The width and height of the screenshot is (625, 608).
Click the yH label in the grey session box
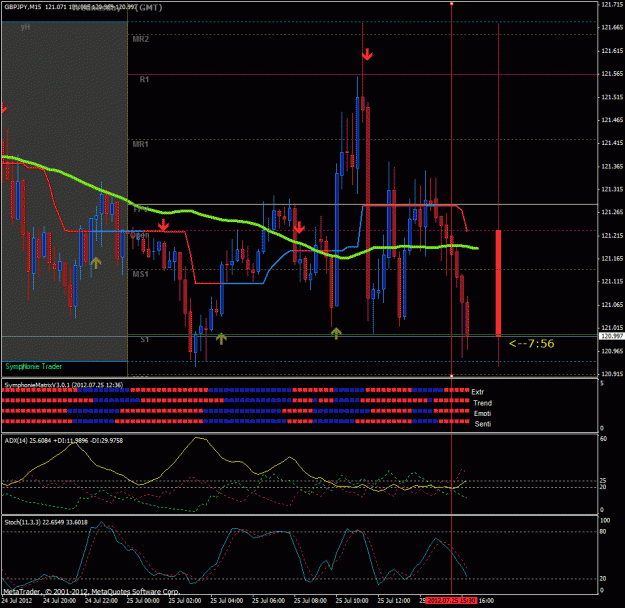(x=25, y=27)
